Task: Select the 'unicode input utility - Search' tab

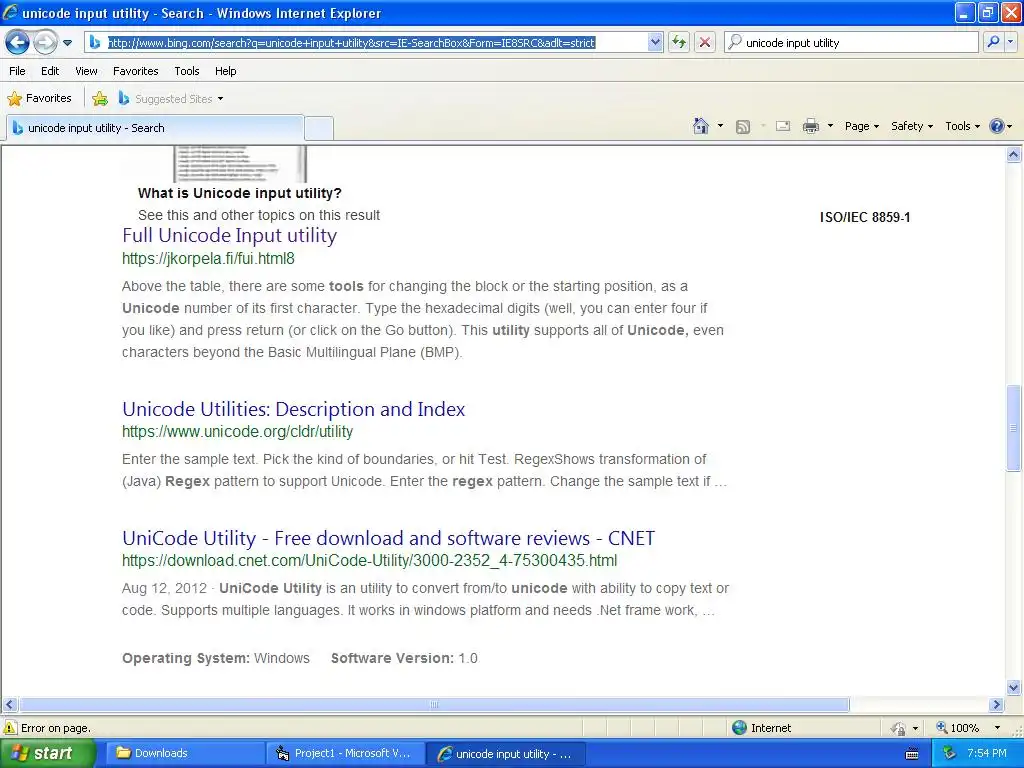Action: pyautogui.click(x=155, y=128)
